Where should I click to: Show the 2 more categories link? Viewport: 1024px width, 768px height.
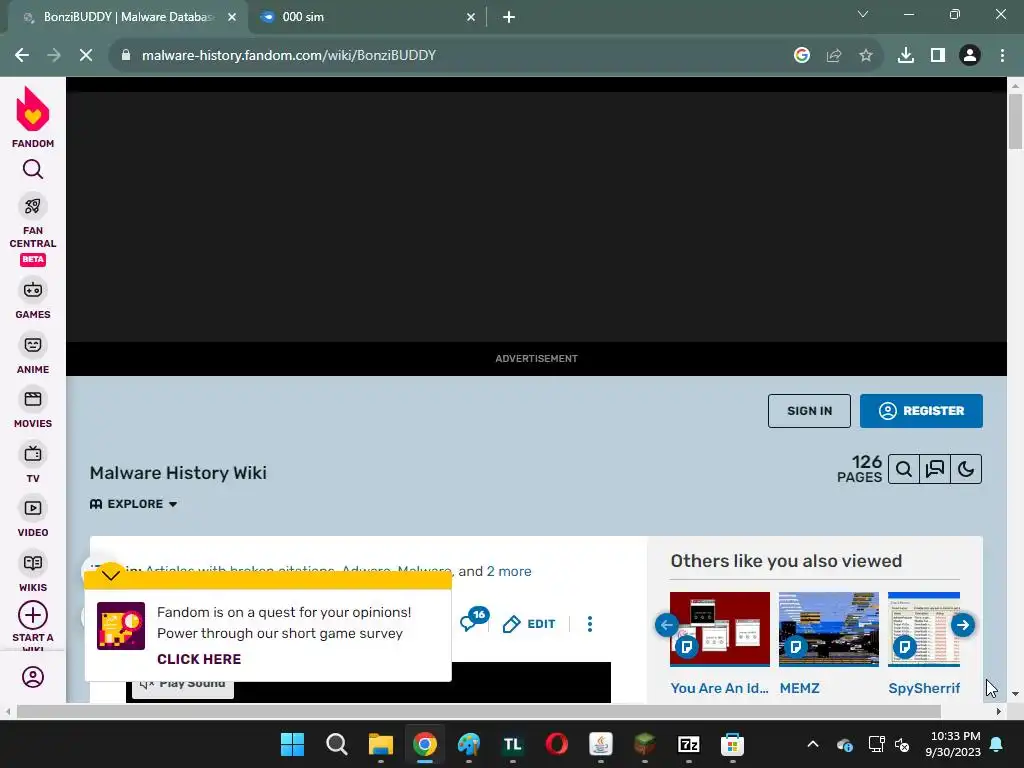pyautogui.click(x=509, y=571)
